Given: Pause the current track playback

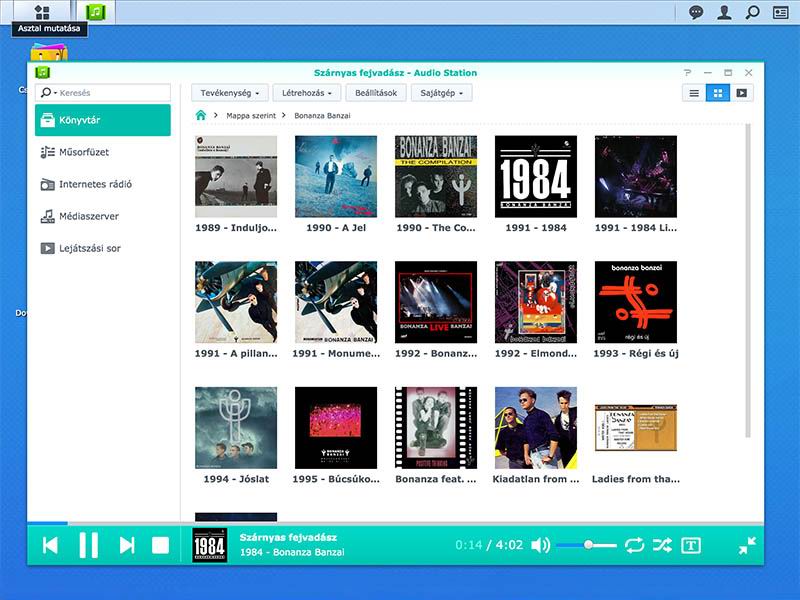Looking at the screenshot, I should coord(88,545).
